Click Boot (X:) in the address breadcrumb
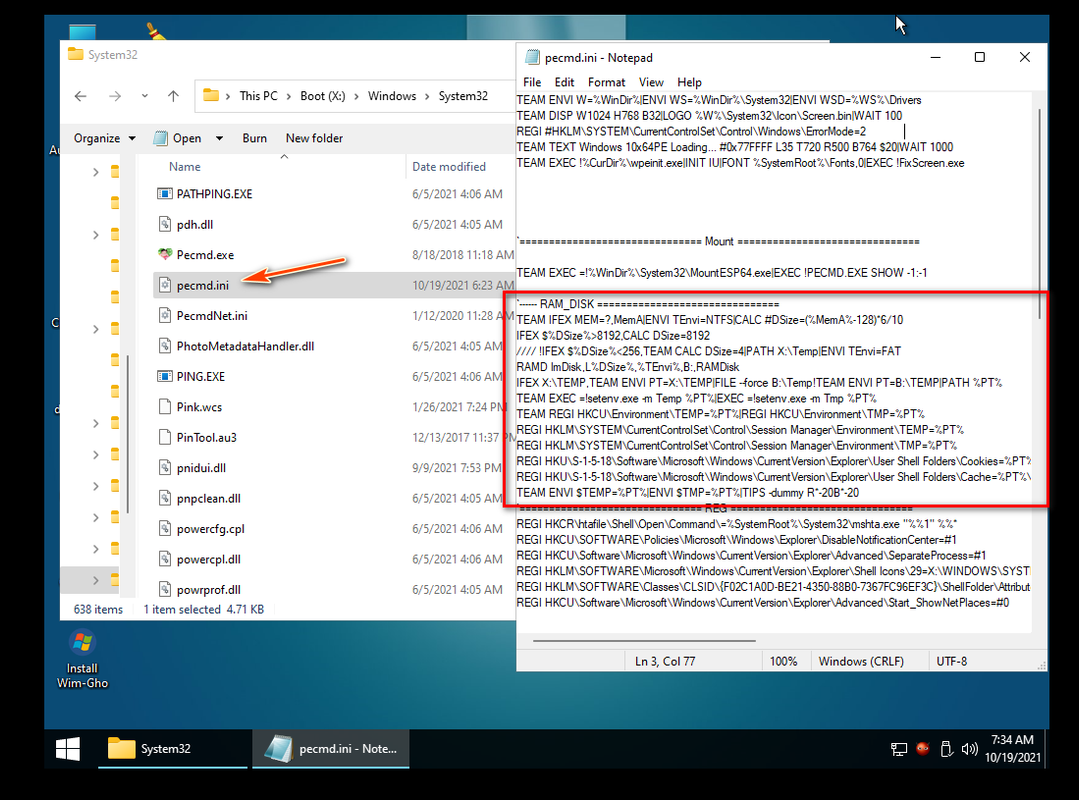Screen dimensions: 1079x800 point(323,96)
